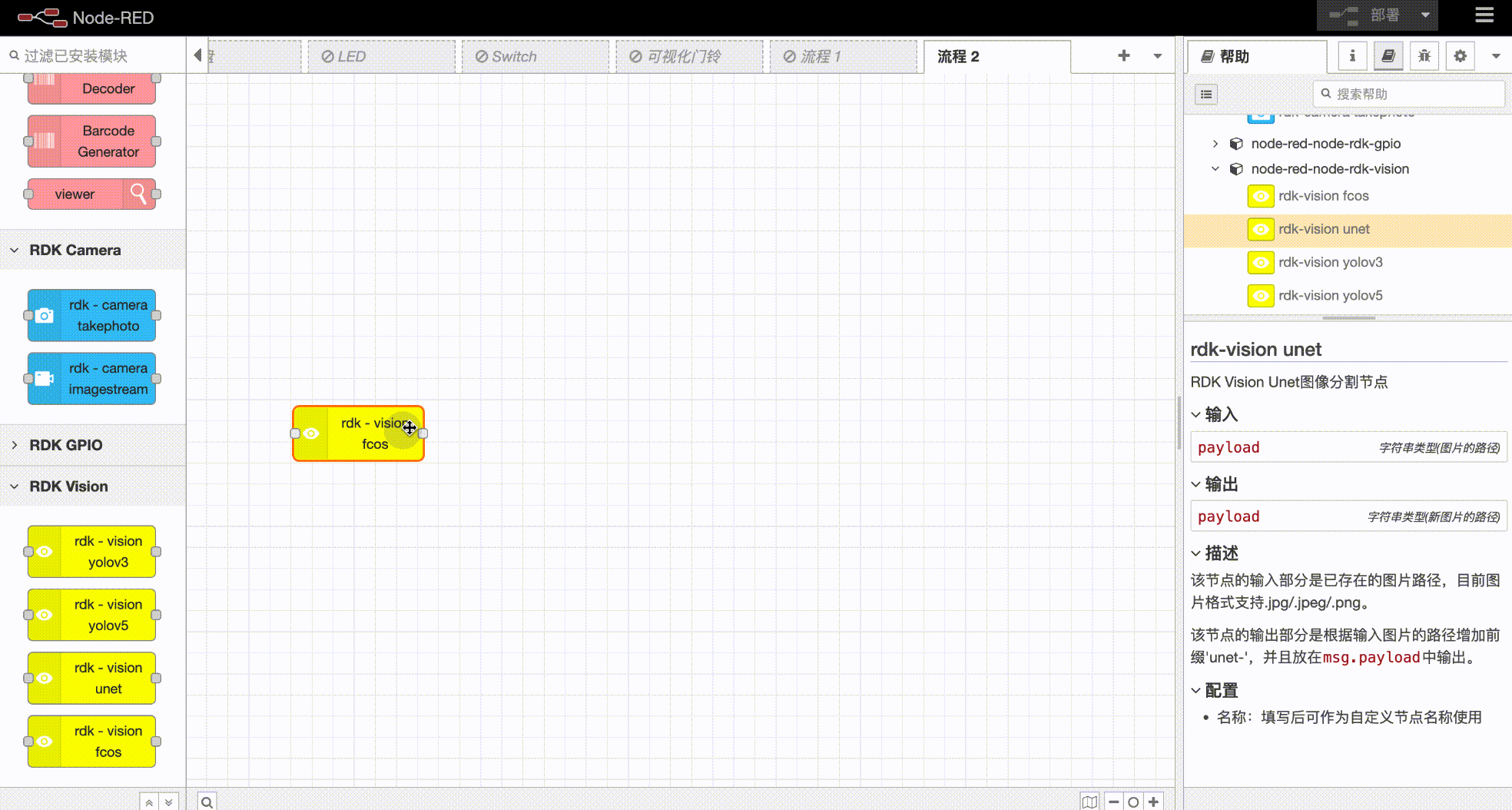This screenshot has height=810, width=1512.
Task: Open the sidebar tabs dropdown arrow
Action: pos(1496,55)
